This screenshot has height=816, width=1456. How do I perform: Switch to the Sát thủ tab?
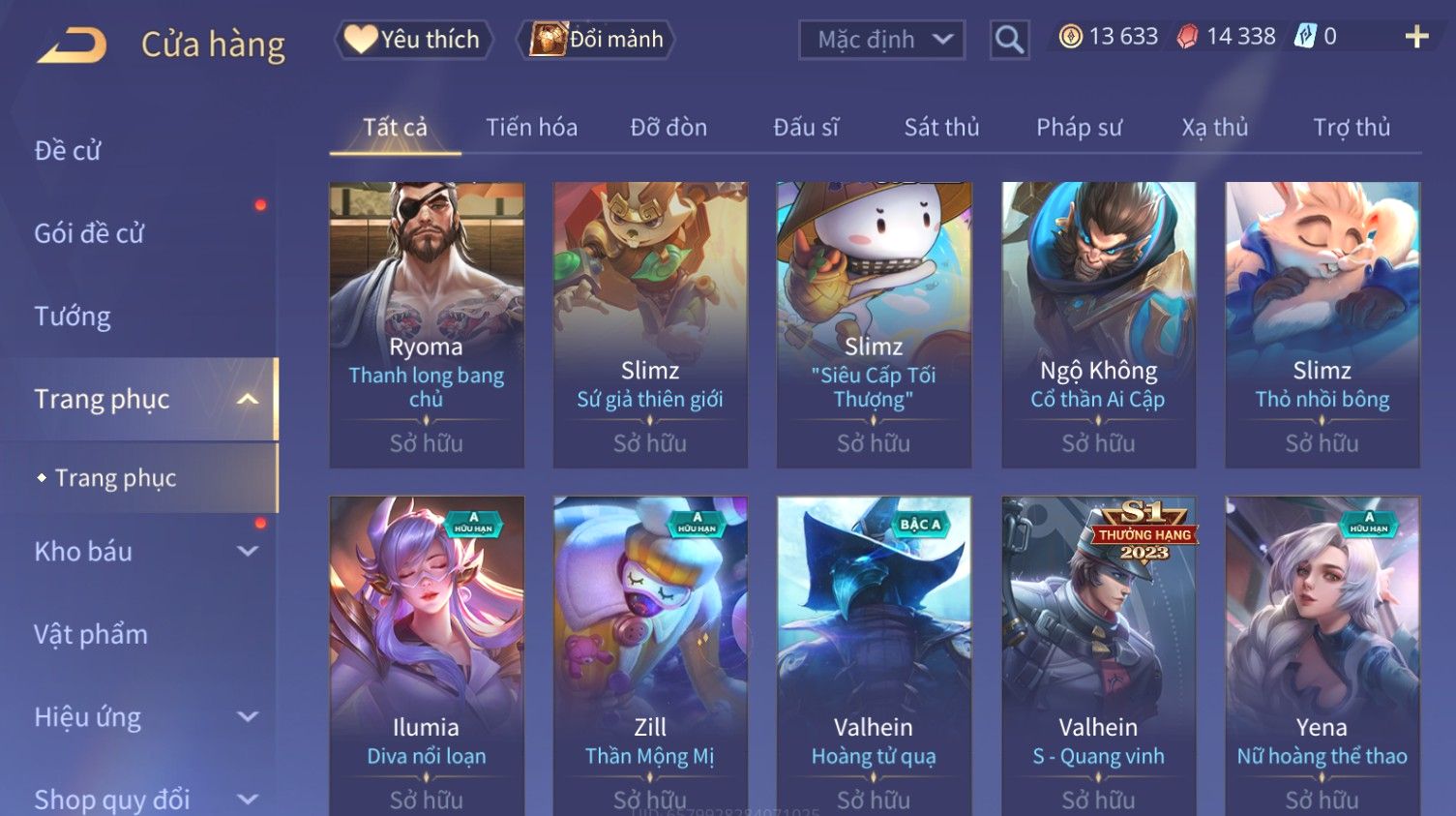941,127
